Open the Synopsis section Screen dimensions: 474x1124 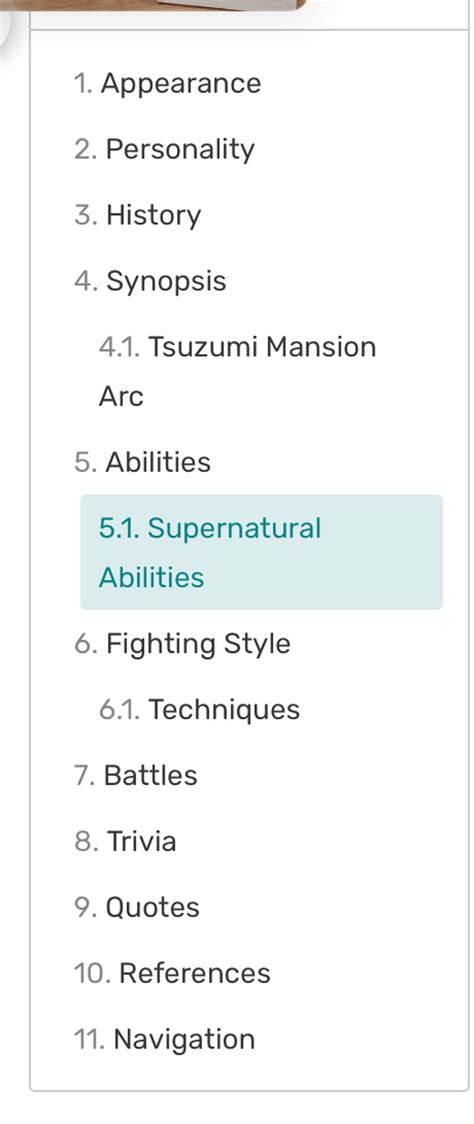click(150, 281)
